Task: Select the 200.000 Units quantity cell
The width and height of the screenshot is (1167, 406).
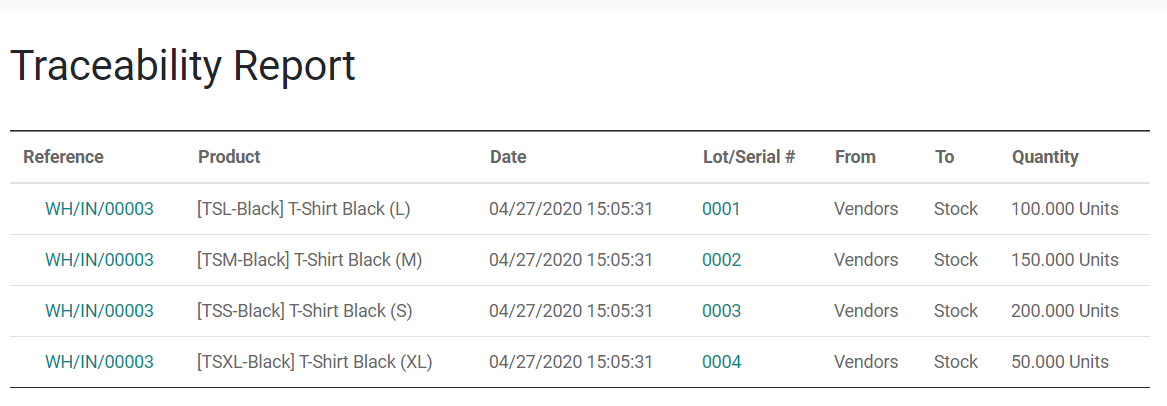Action: point(1064,311)
